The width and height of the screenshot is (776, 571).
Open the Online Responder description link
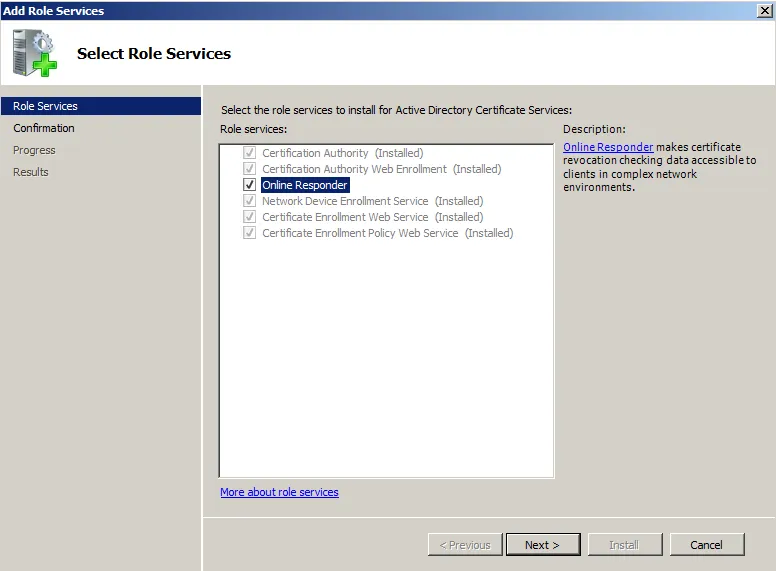click(x=608, y=147)
